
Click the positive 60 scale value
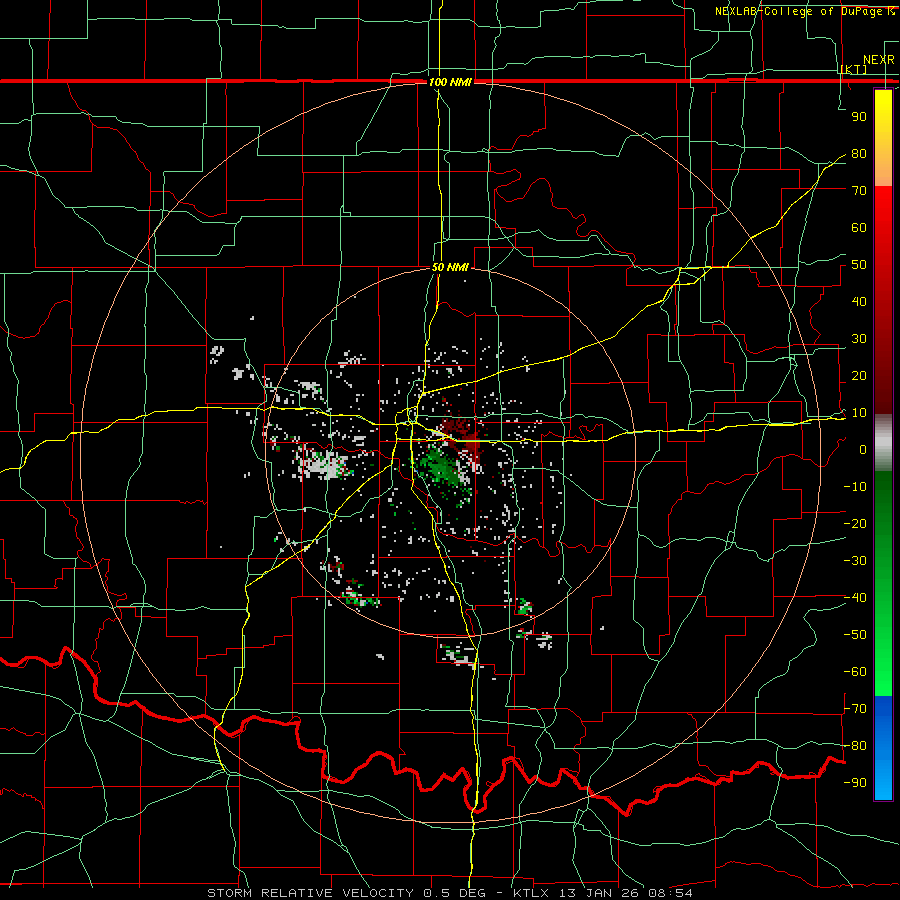click(859, 228)
